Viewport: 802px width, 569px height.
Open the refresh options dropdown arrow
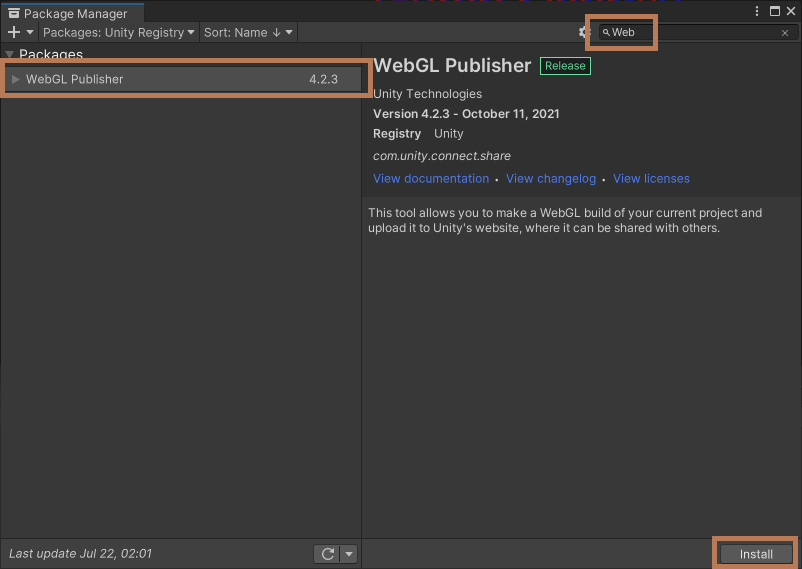tap(349, 554)
